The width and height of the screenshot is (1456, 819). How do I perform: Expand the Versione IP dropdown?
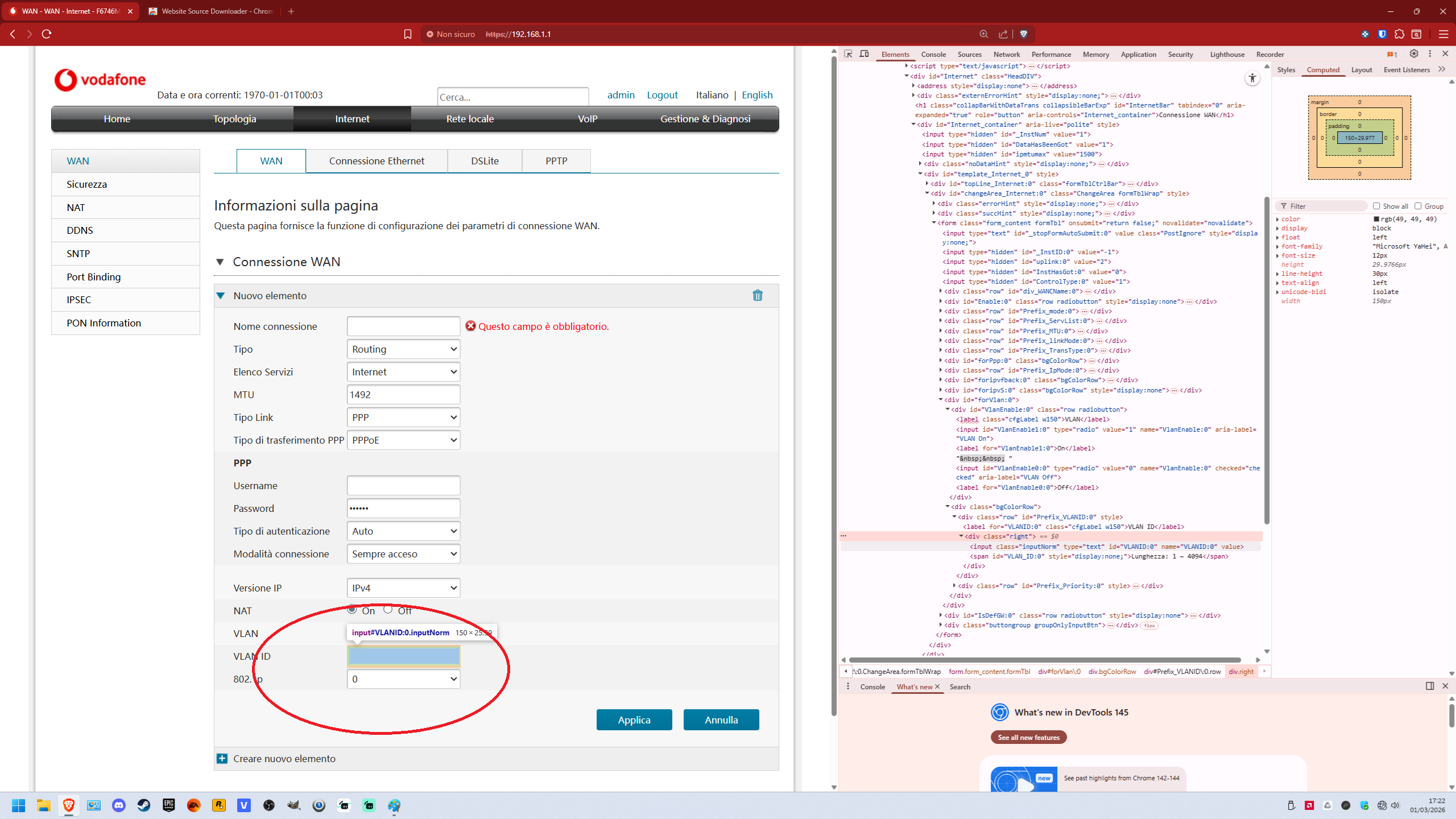click(403, 588)
